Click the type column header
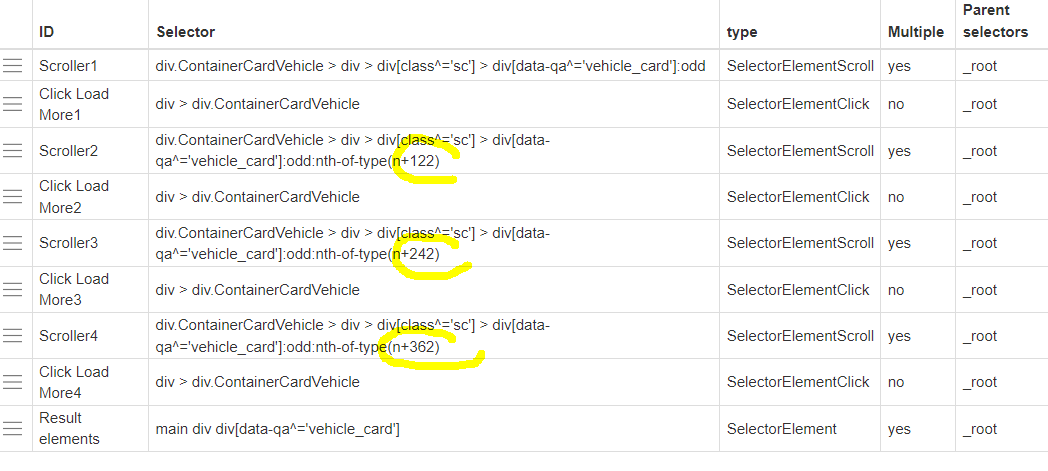The width and height of the screenshot is (1048, 471). point(742,32)
